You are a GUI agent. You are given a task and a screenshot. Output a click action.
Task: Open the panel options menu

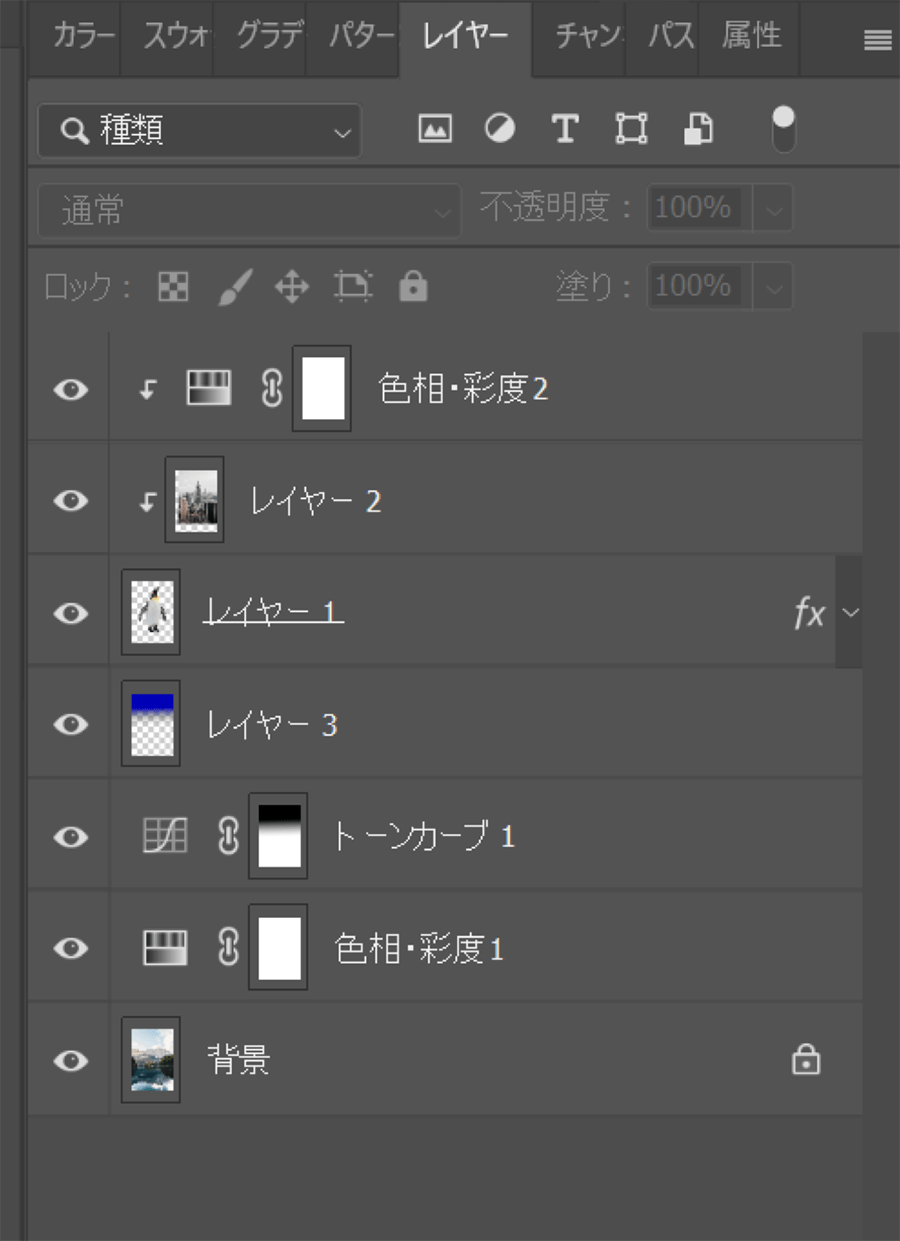[x=877, y=39]
